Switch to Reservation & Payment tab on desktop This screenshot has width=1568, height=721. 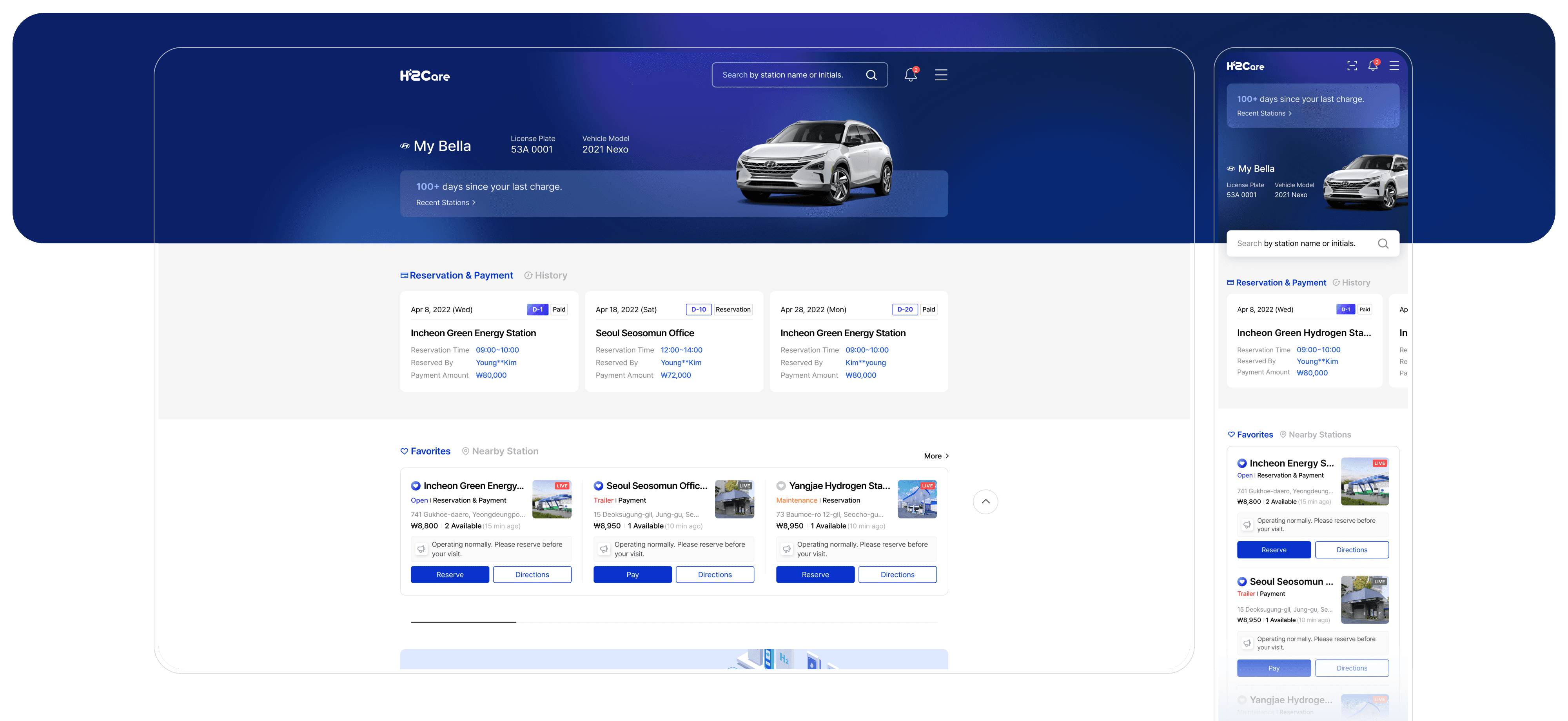coord(457,275)
